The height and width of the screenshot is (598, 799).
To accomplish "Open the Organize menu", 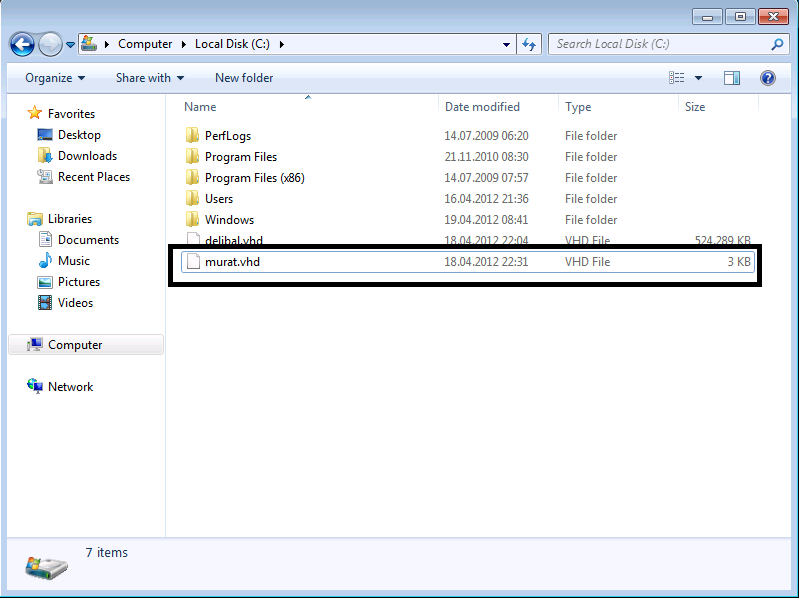I will (55, 78).
